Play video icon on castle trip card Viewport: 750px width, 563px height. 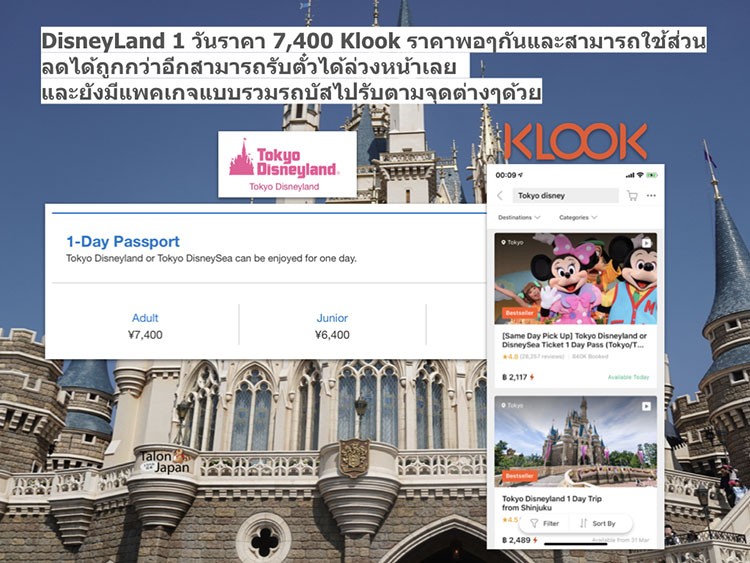tap(646, 406)
